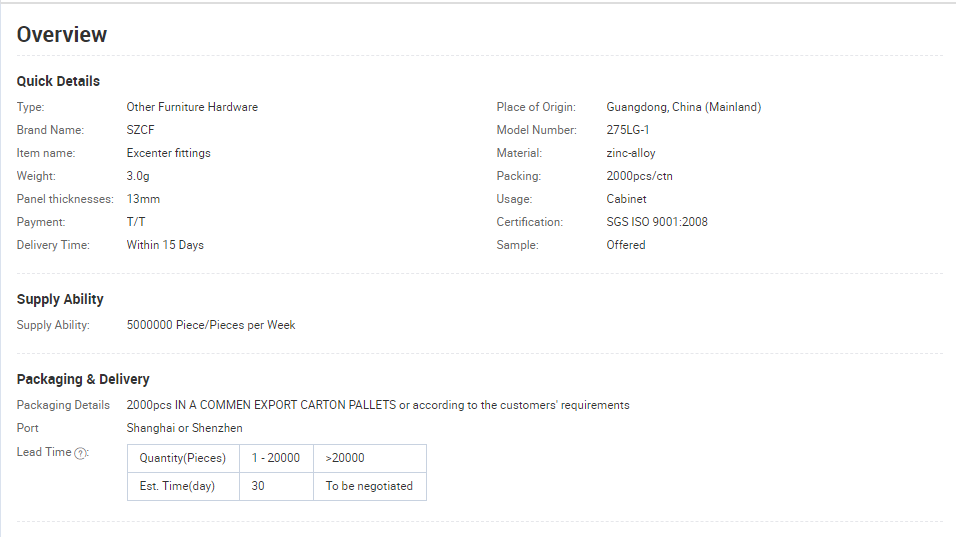Viewport: 956px width, 537px height.
Task: Click the model number 275LG-1
Action: (627, 130)
